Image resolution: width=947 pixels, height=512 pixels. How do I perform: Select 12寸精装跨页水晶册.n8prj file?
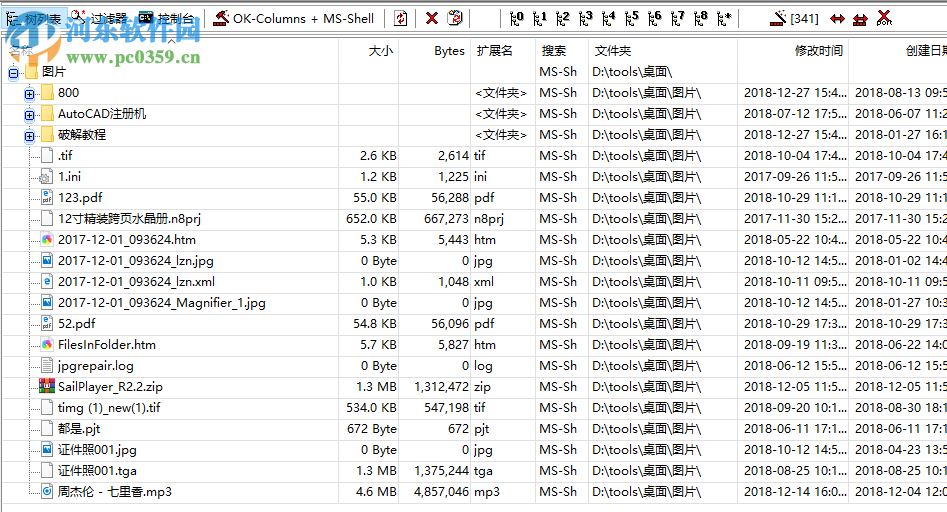coord(129,219)
